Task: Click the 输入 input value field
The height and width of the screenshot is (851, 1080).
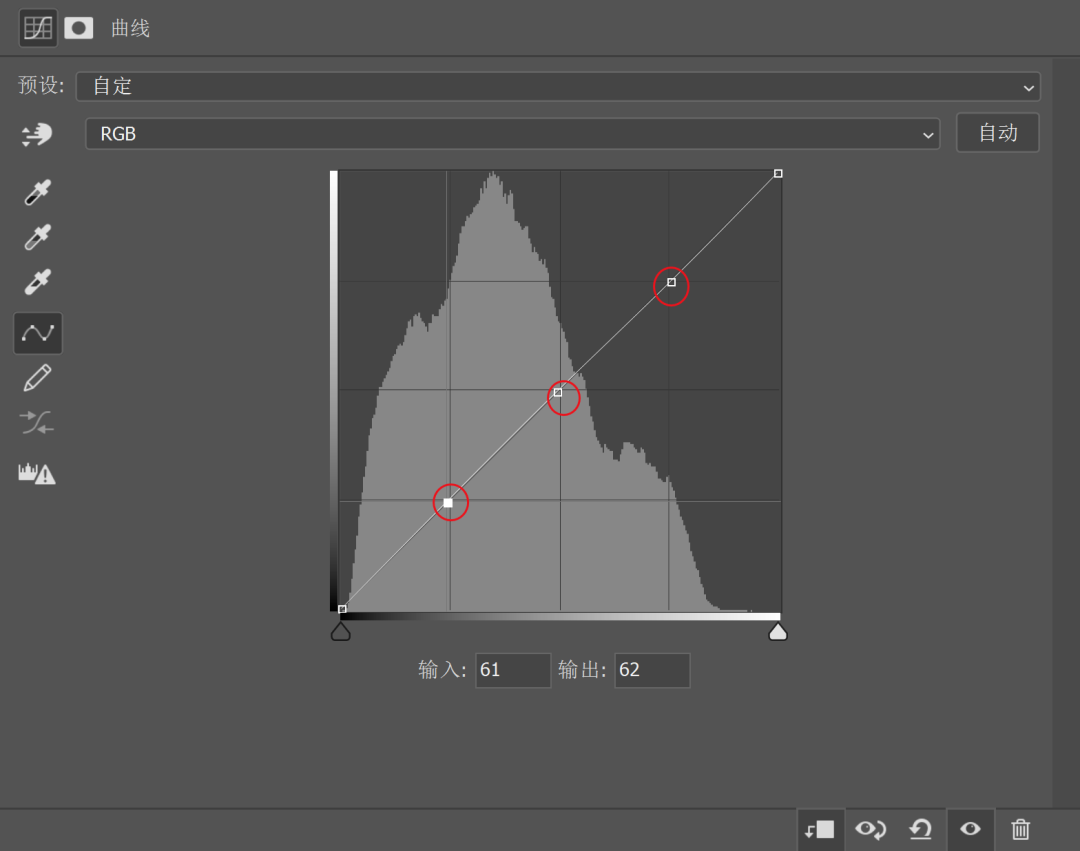Action: coord(513,670)
